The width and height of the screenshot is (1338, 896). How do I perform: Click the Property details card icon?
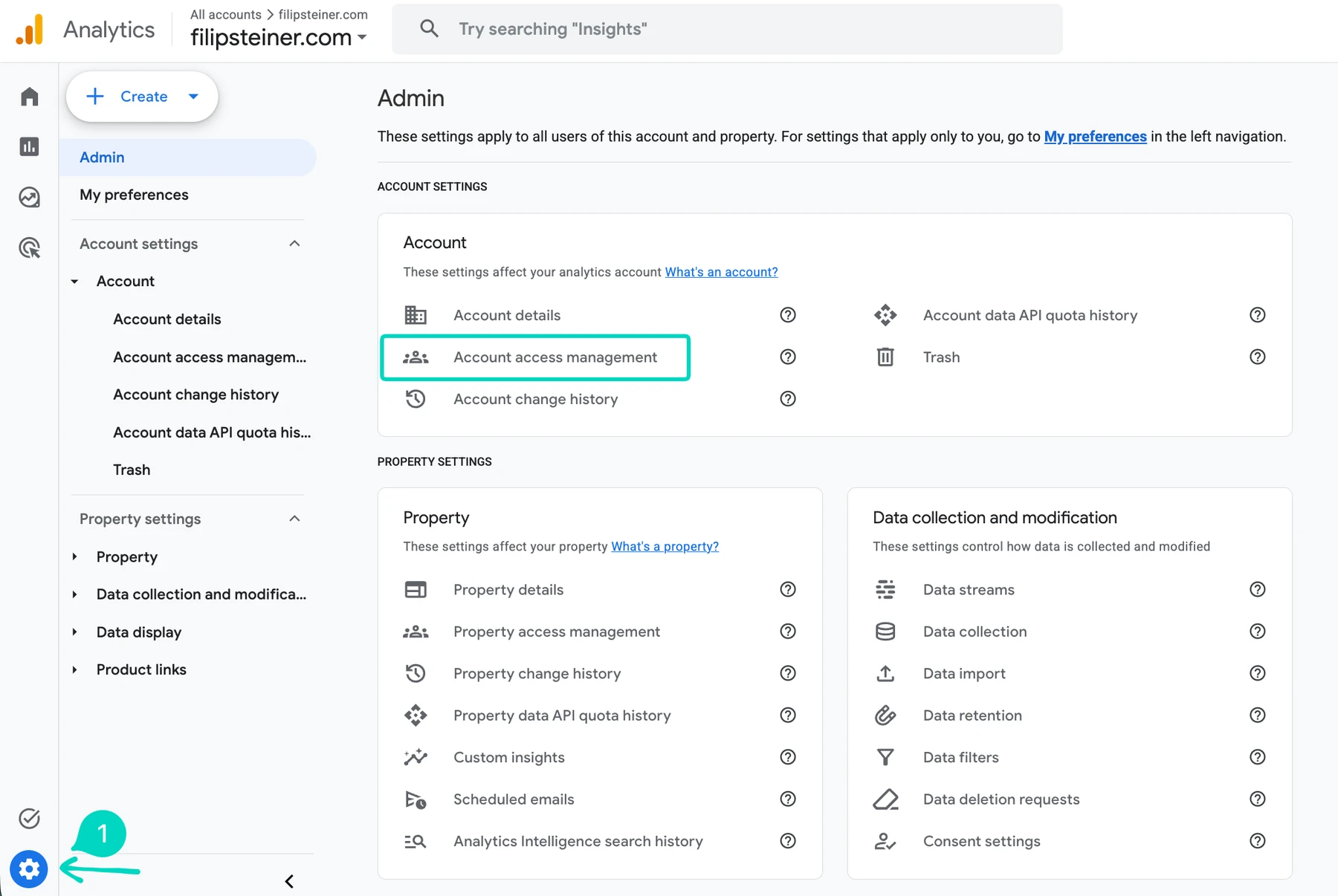[x=416, y=590]
